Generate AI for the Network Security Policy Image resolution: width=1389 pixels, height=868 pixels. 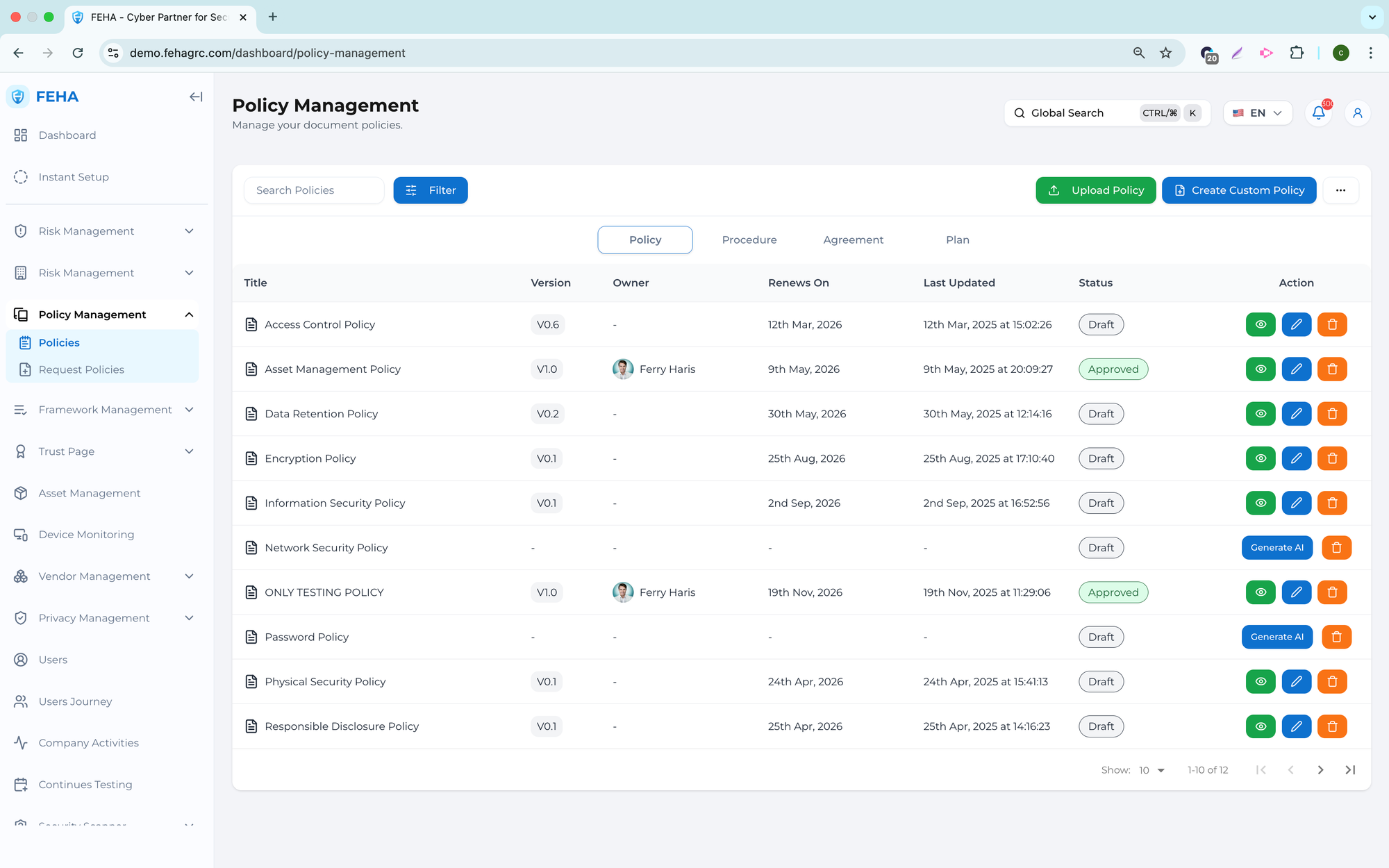1276,548
